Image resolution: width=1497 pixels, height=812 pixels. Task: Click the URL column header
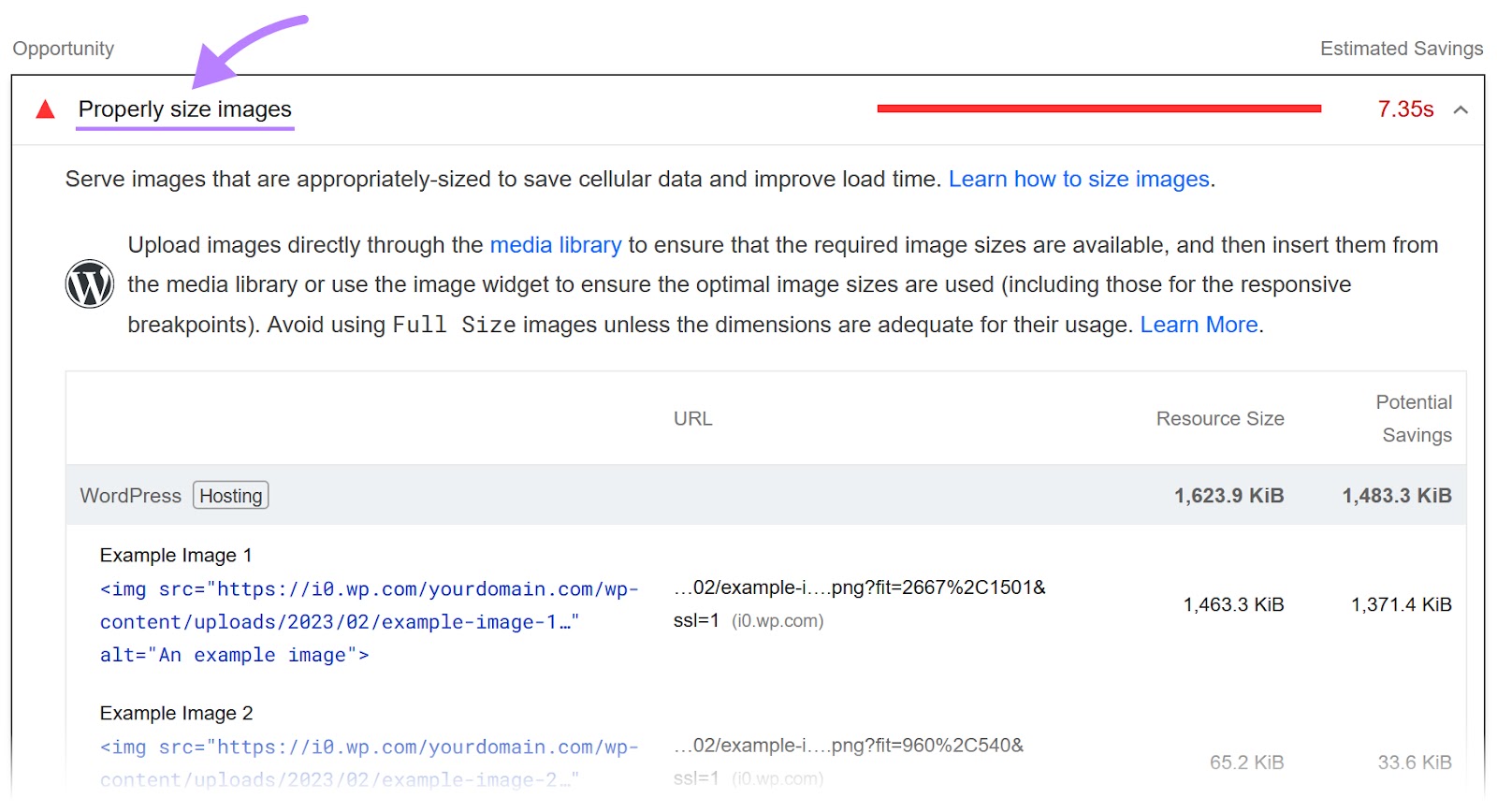click(x=692, y=419)
